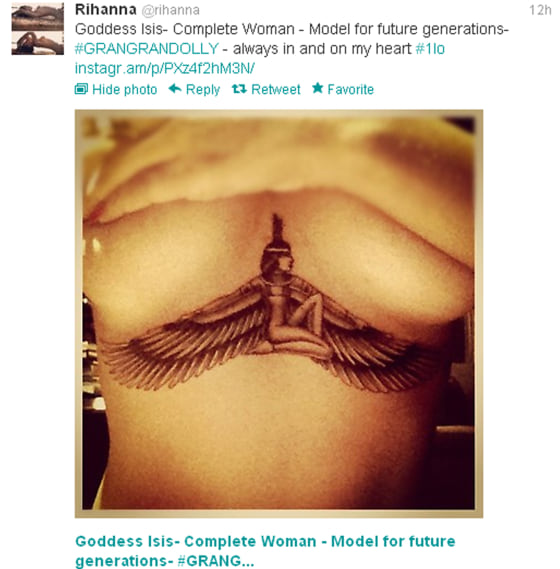The image size is (560, 569).
Task: Click the photo's top beige frame border
Action: pos(279,114)
